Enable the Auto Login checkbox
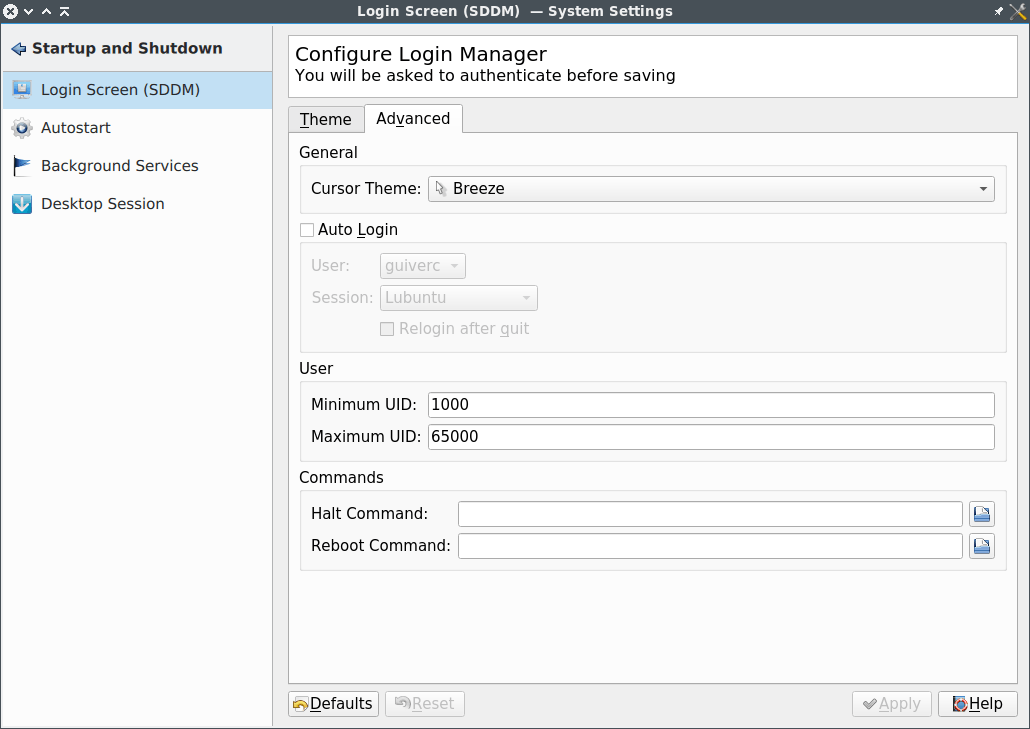 307,230
